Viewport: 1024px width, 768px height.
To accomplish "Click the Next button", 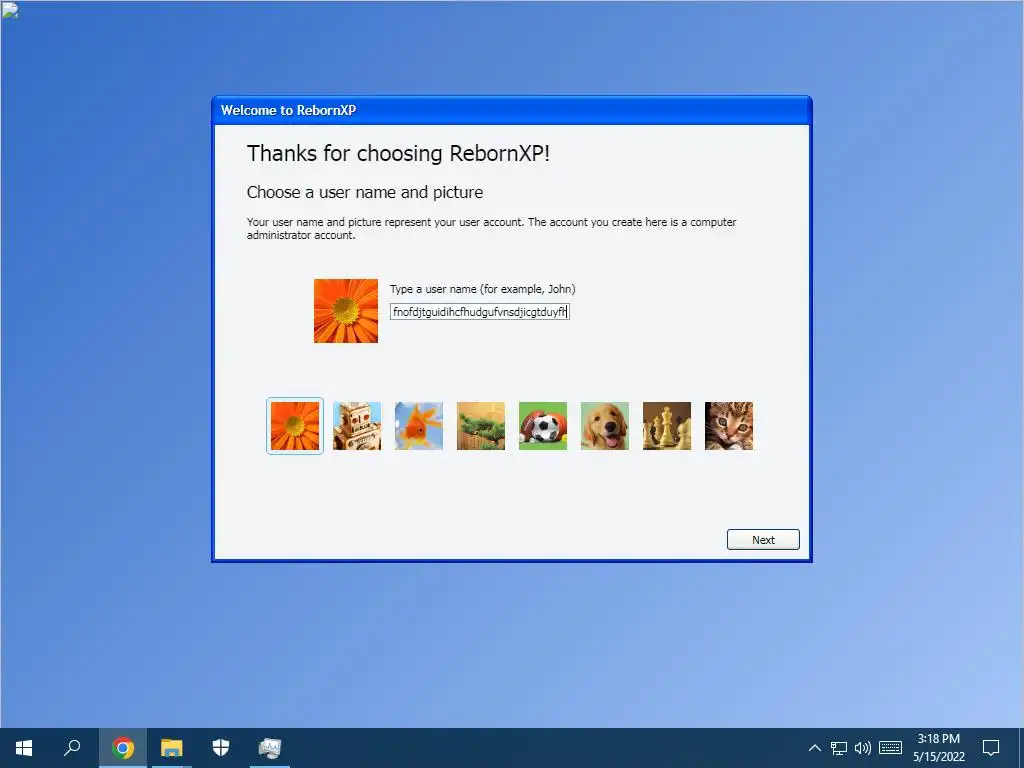I will pyautogui.click(x=763, y=539).
